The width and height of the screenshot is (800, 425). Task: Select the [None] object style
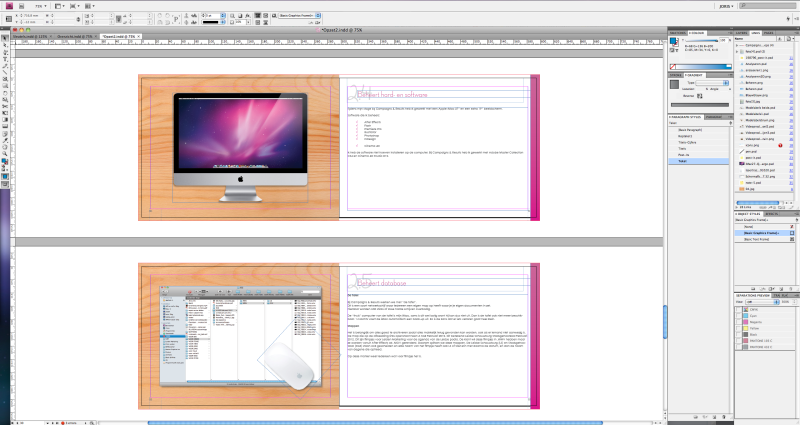tap(764, 227)
